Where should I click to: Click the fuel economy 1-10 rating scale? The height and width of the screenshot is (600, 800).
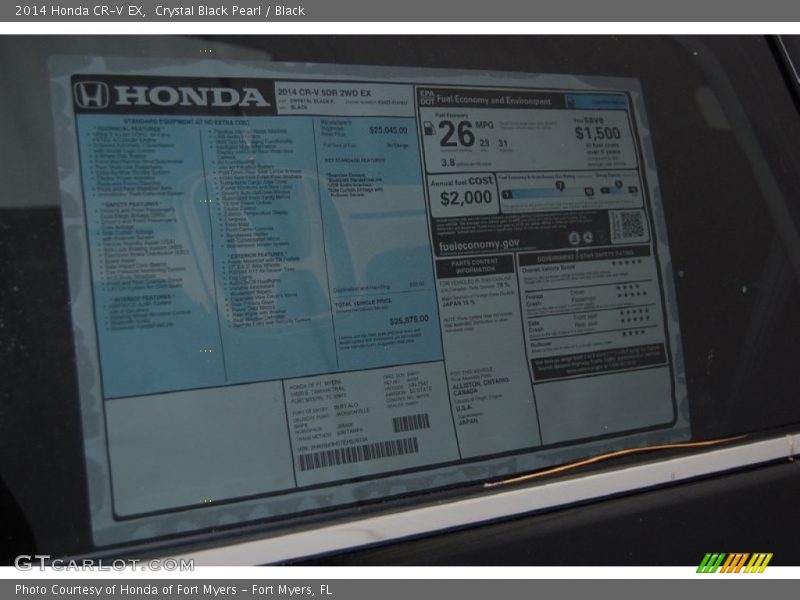click(549, 191)
